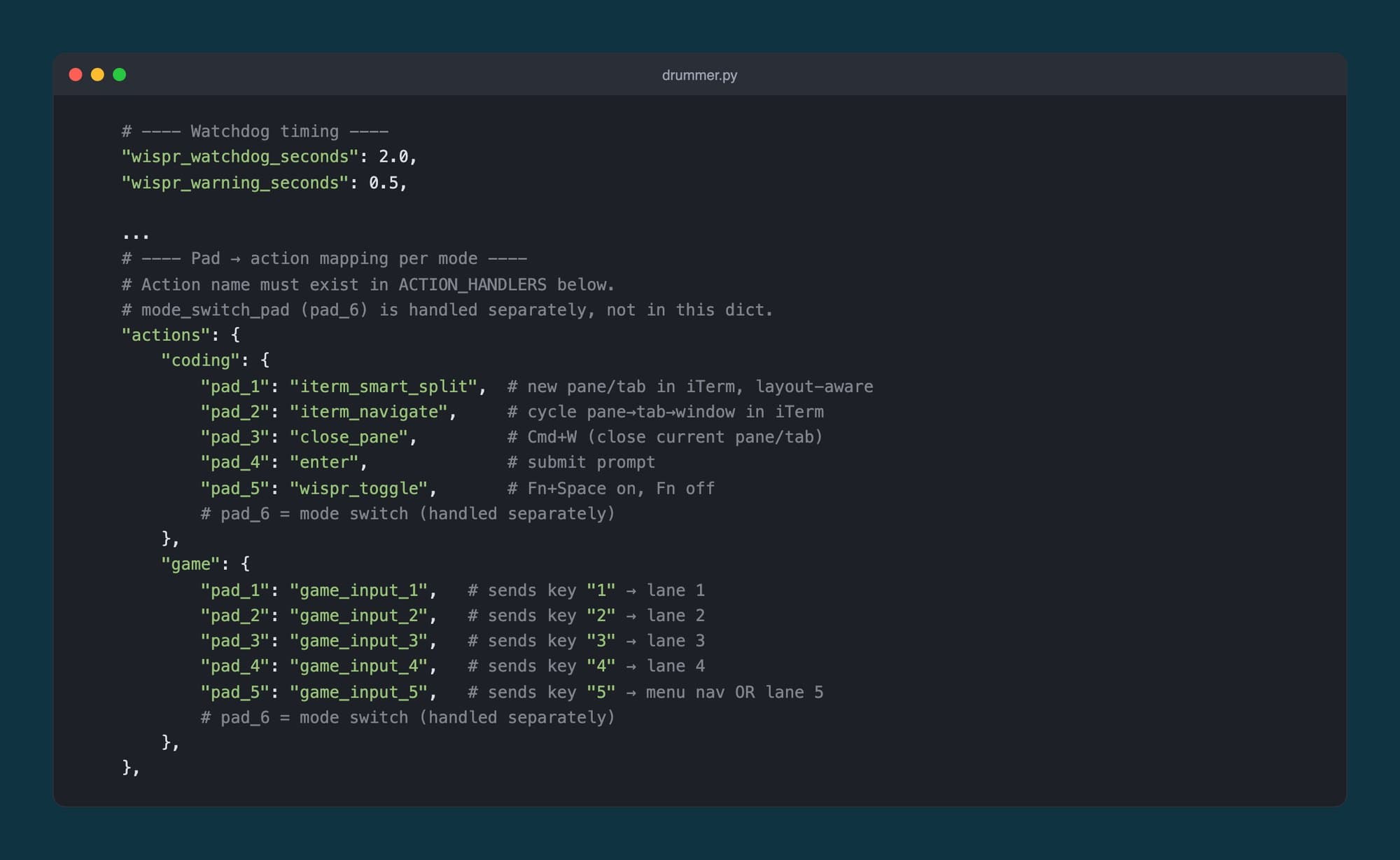Click the value 0.5

(384, 183)
